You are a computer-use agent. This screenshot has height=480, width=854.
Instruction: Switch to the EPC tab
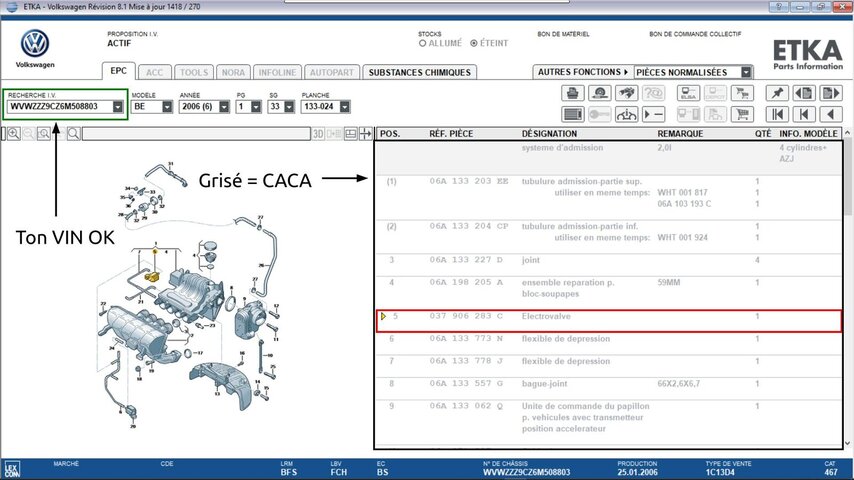coord(119,71)
